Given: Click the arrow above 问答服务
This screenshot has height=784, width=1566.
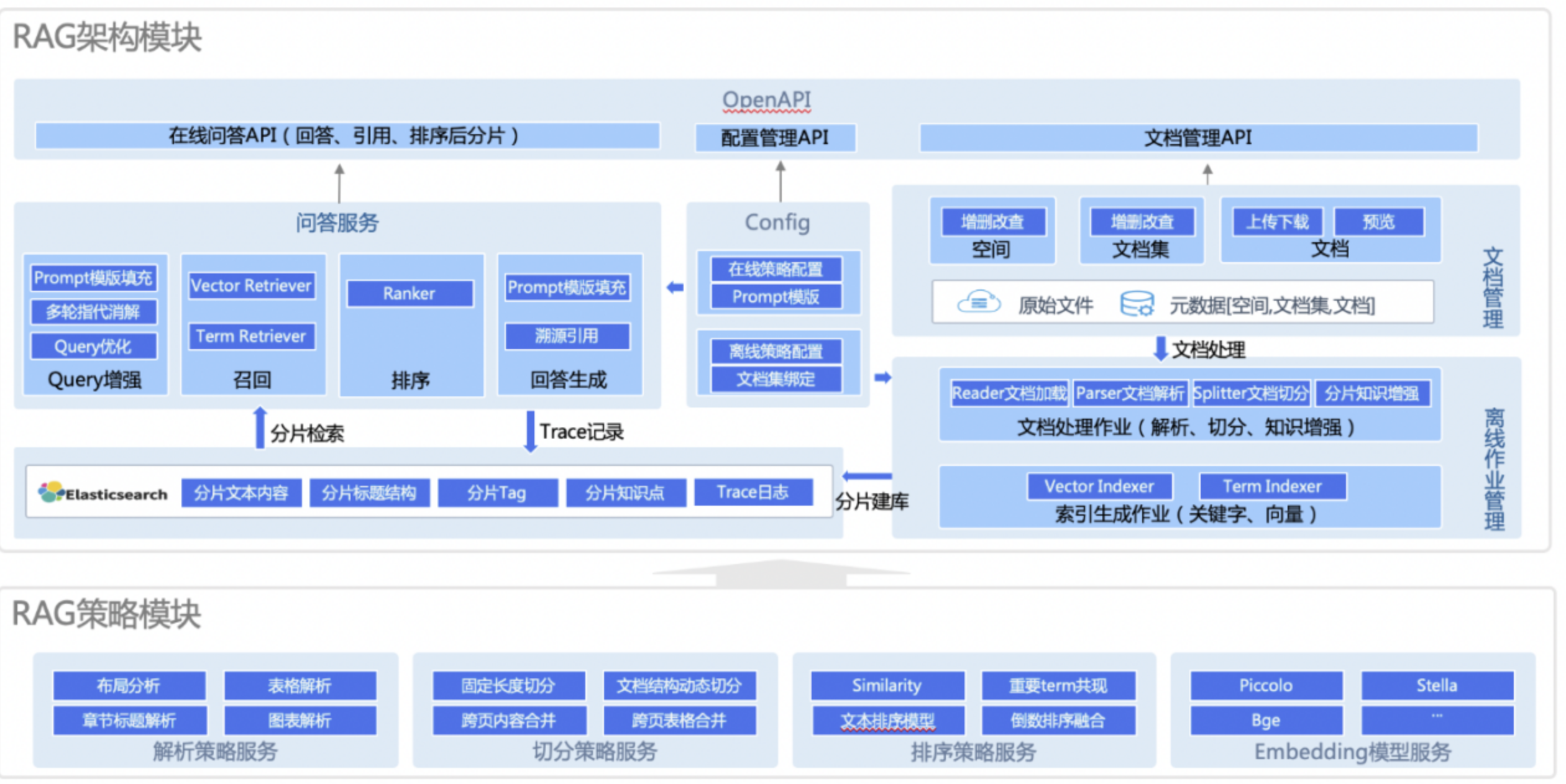Looking at the screenshot, I should pyautogui.click(x=339, y=183).
